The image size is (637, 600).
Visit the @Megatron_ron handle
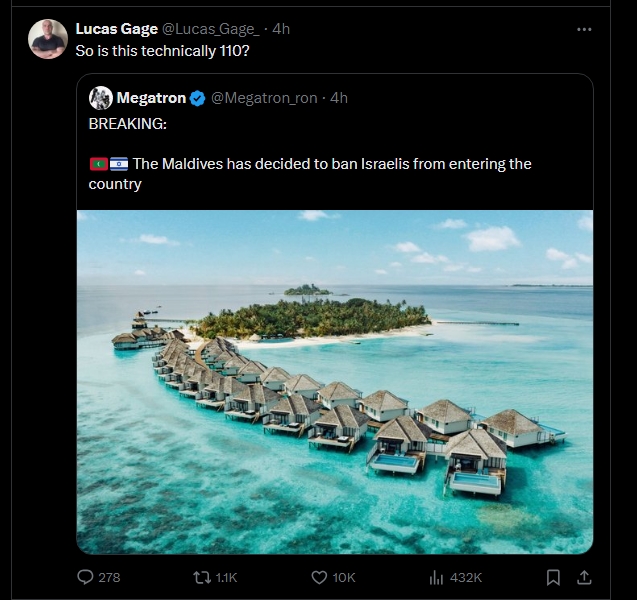[x=266, y=98]
